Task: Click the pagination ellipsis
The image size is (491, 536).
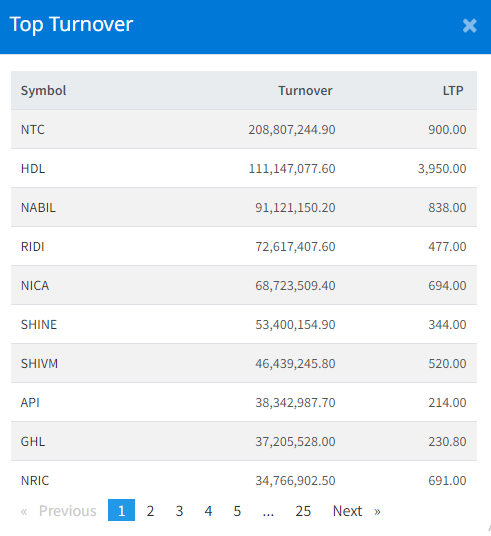Action: (268, 511)
